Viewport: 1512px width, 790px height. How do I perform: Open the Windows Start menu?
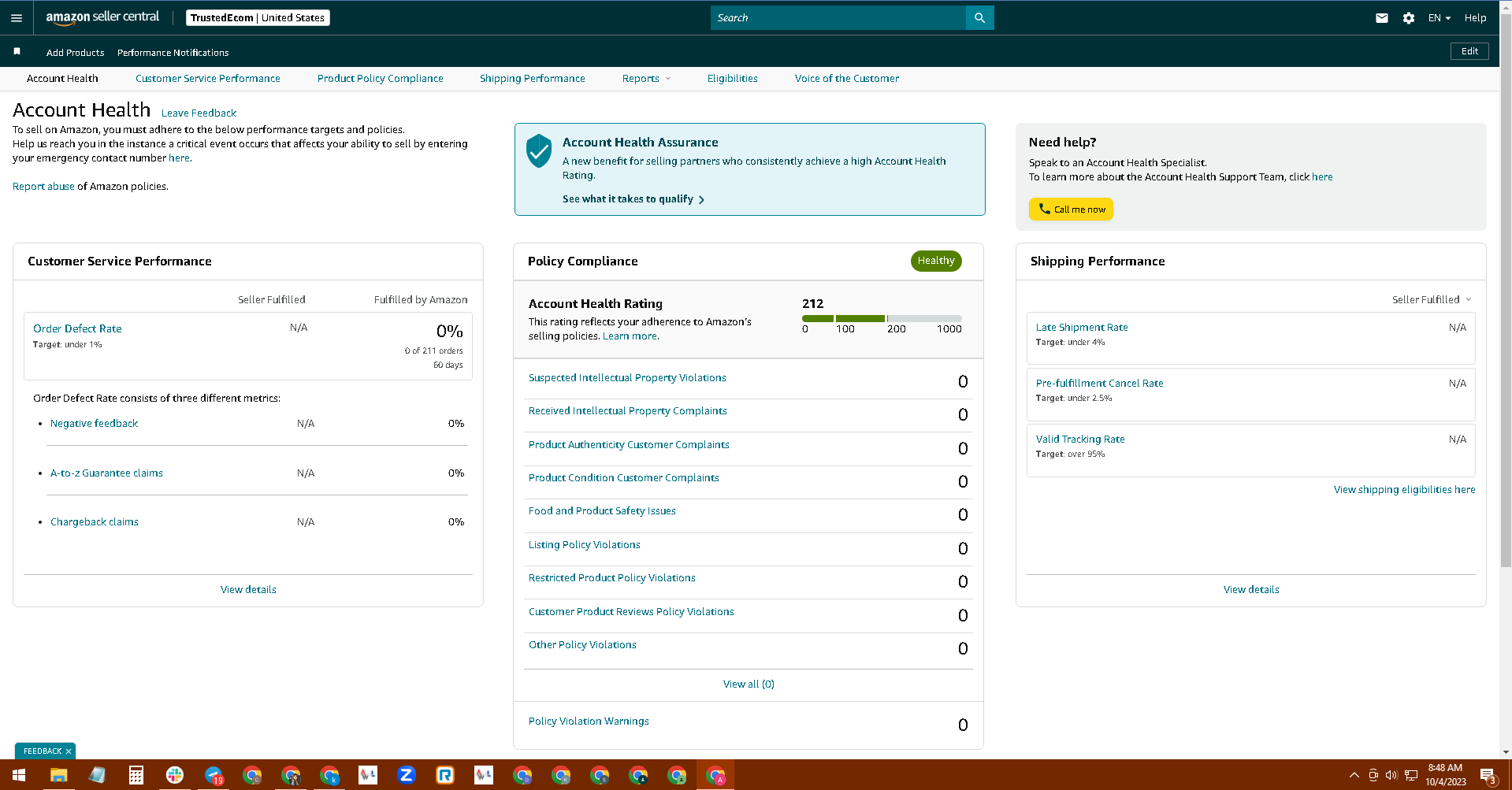(x=19, y=775)
